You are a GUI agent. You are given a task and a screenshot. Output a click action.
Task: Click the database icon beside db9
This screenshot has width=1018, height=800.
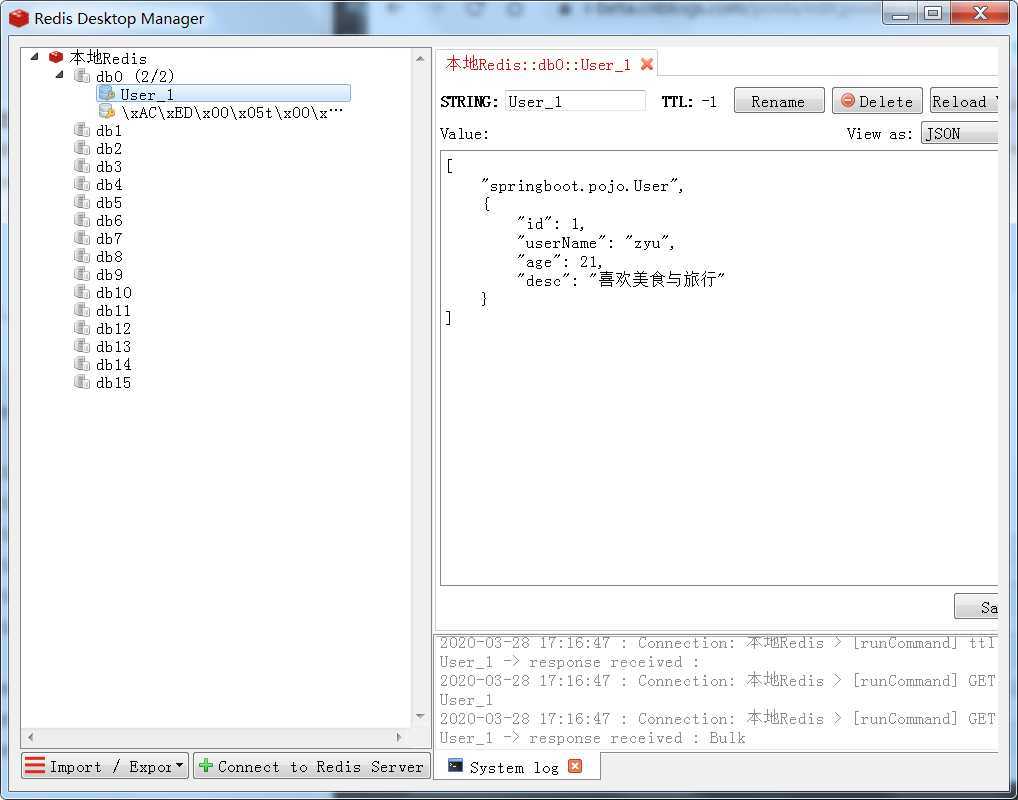82,274
